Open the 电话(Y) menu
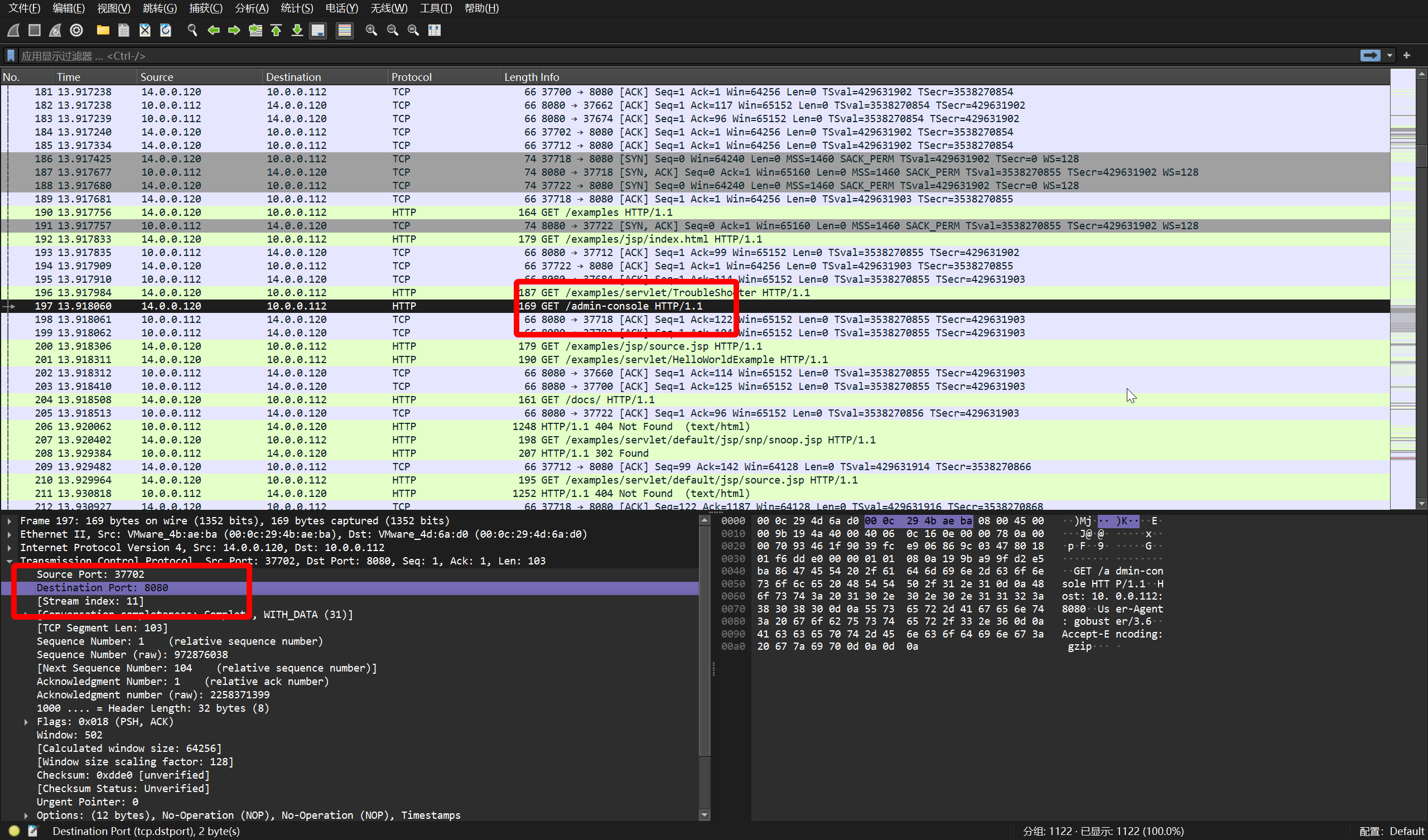Screen dimensions: 1428x840 [342, 8]
